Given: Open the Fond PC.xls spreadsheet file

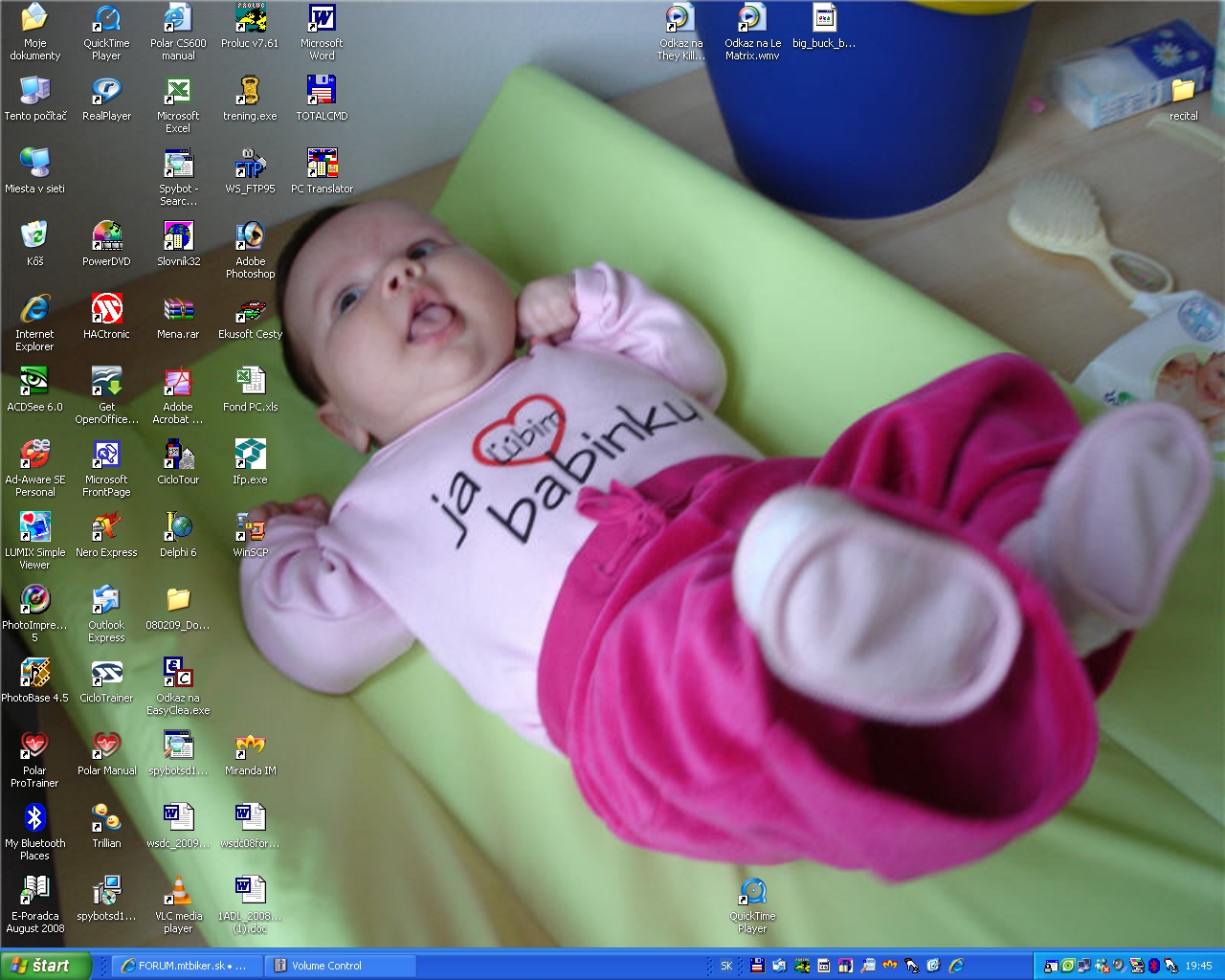Looking at the screenshot, I should pos(250,382).
